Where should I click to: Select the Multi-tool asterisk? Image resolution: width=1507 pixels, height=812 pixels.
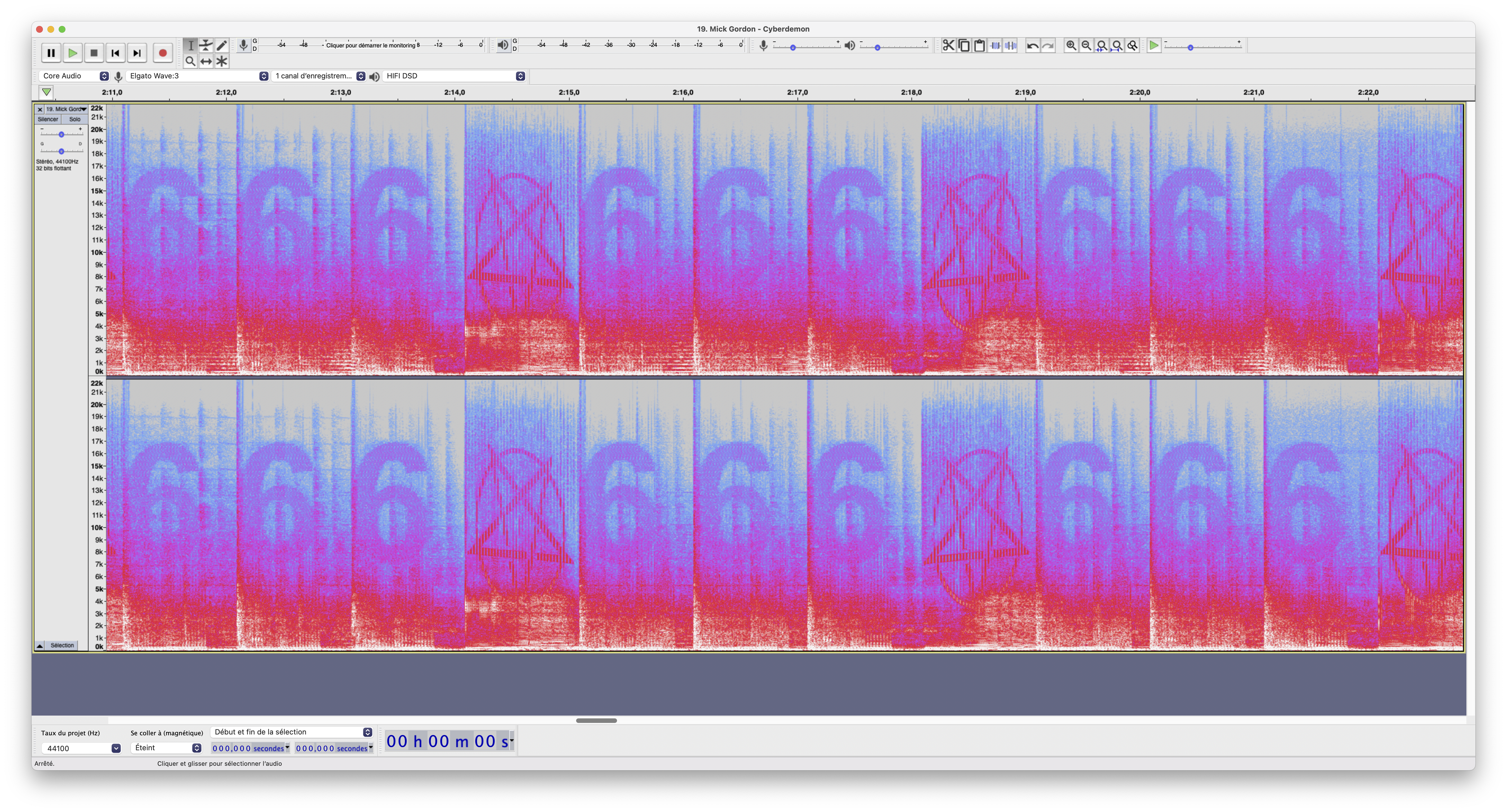[x=222, y=61]
